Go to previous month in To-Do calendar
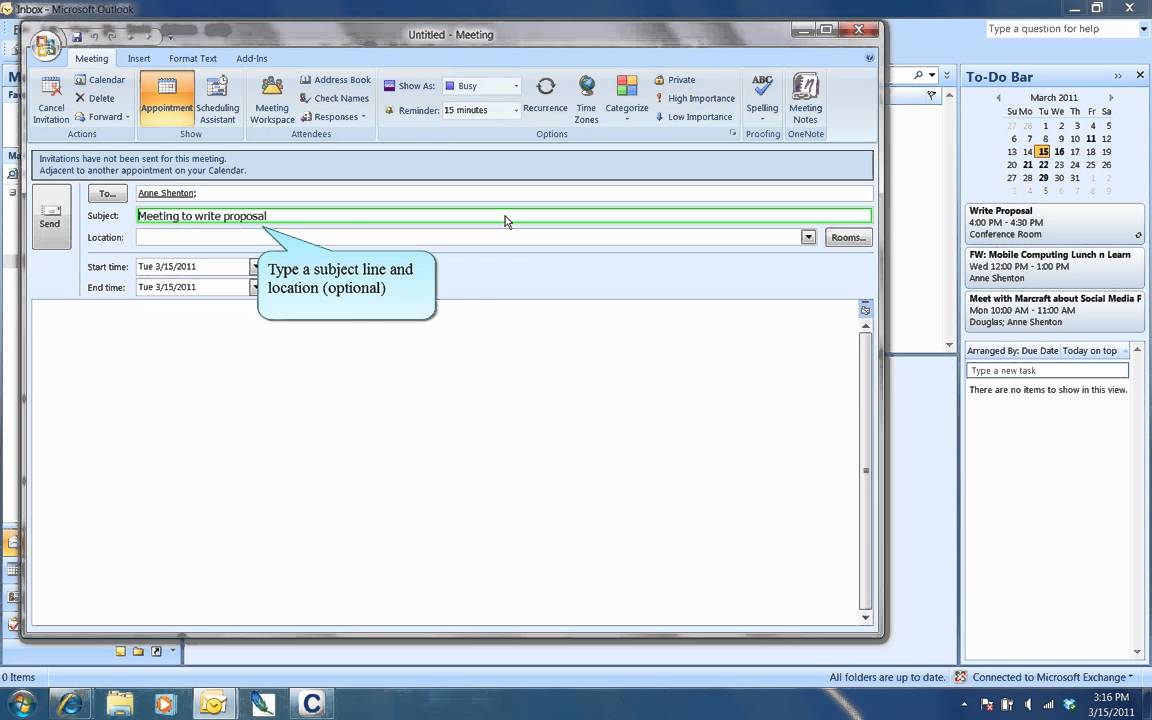 coord(998,98)
